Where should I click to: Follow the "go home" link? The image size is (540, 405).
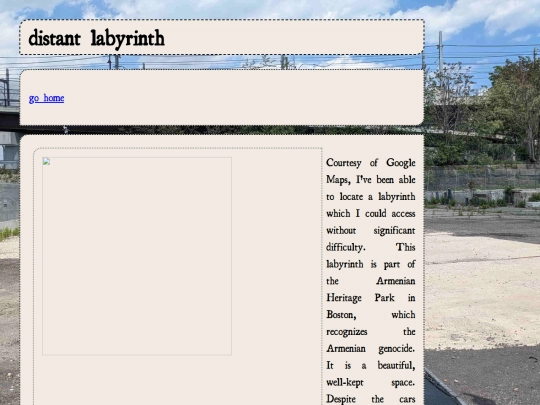click(46, 98)
